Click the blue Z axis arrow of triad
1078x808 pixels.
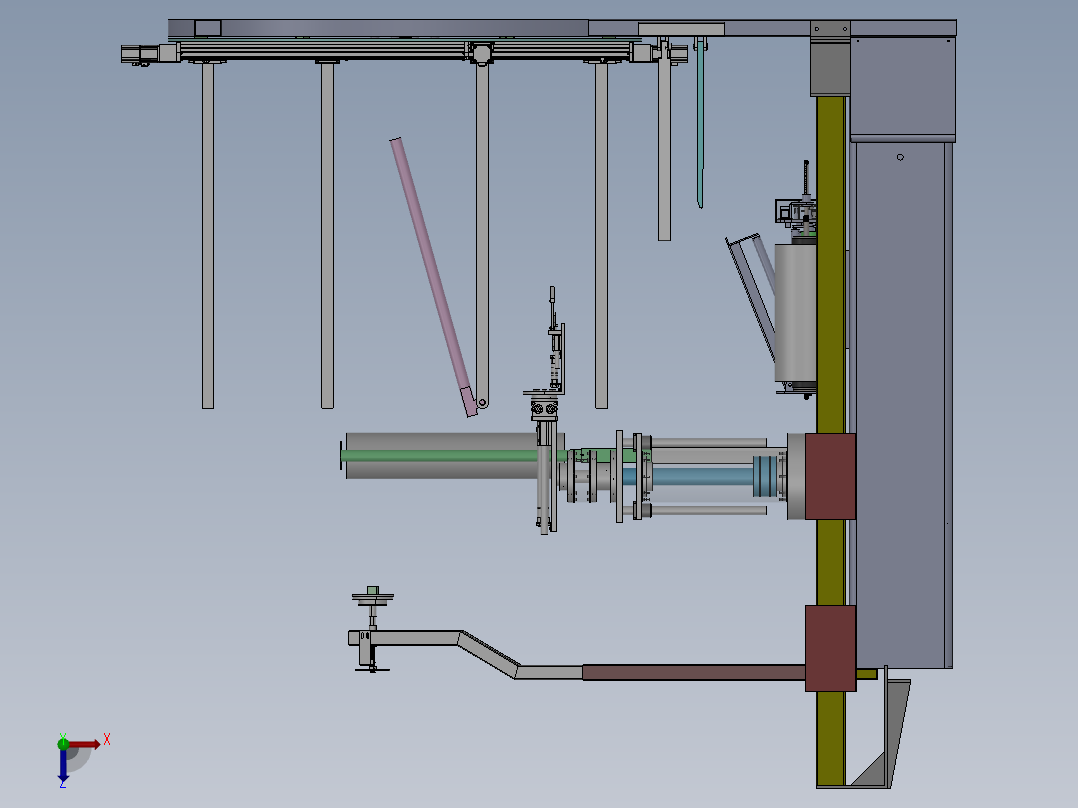63,765
